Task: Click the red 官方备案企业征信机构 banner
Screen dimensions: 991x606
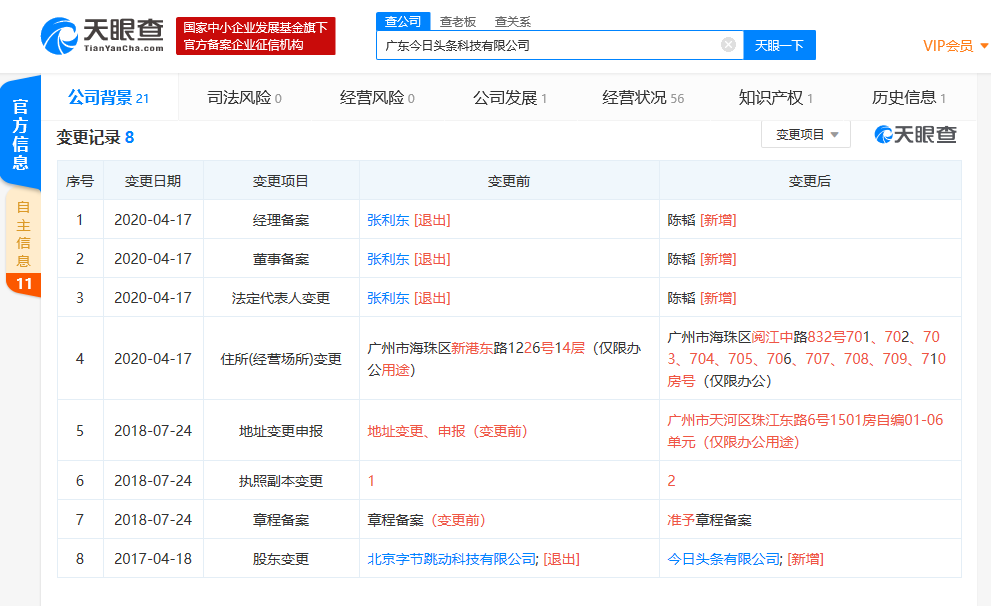Action: click(x=255, y=36)
